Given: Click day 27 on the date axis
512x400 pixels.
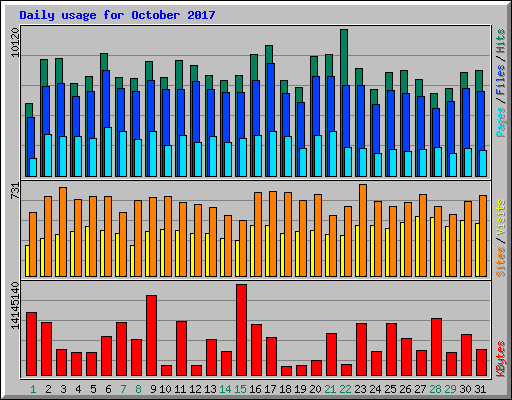Looking at the screenshot, I should click(420, 389).
